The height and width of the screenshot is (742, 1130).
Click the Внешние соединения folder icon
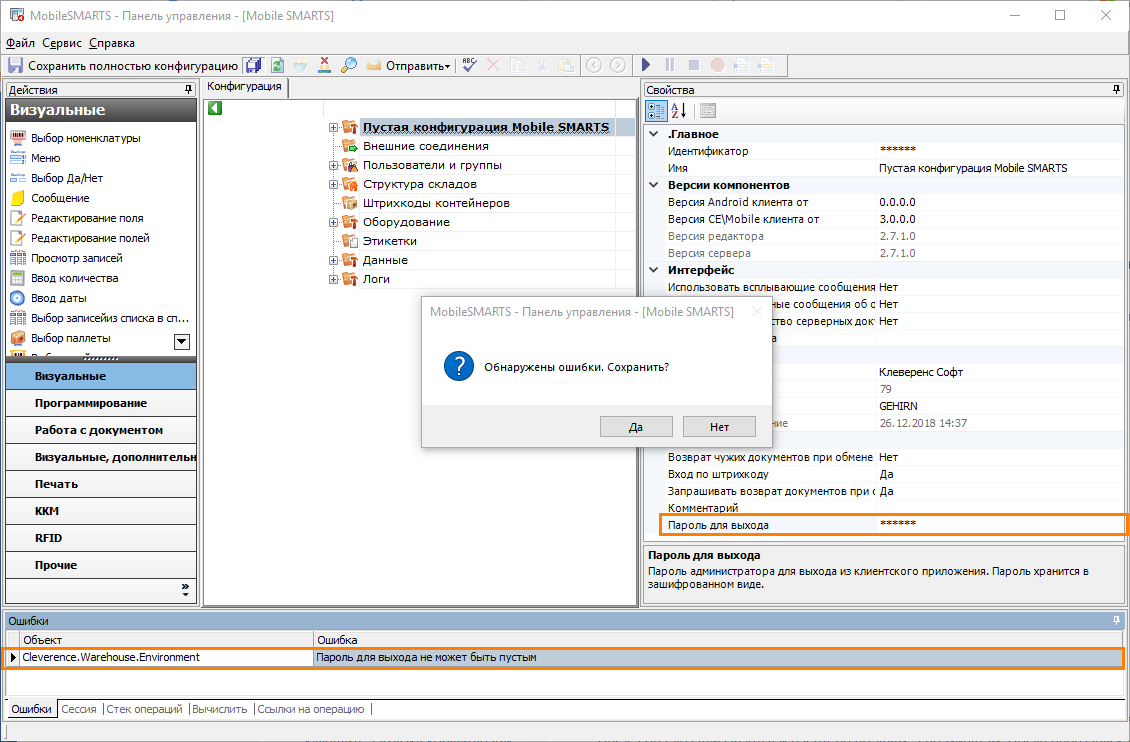pyautogui.click(x=350, y=146)
